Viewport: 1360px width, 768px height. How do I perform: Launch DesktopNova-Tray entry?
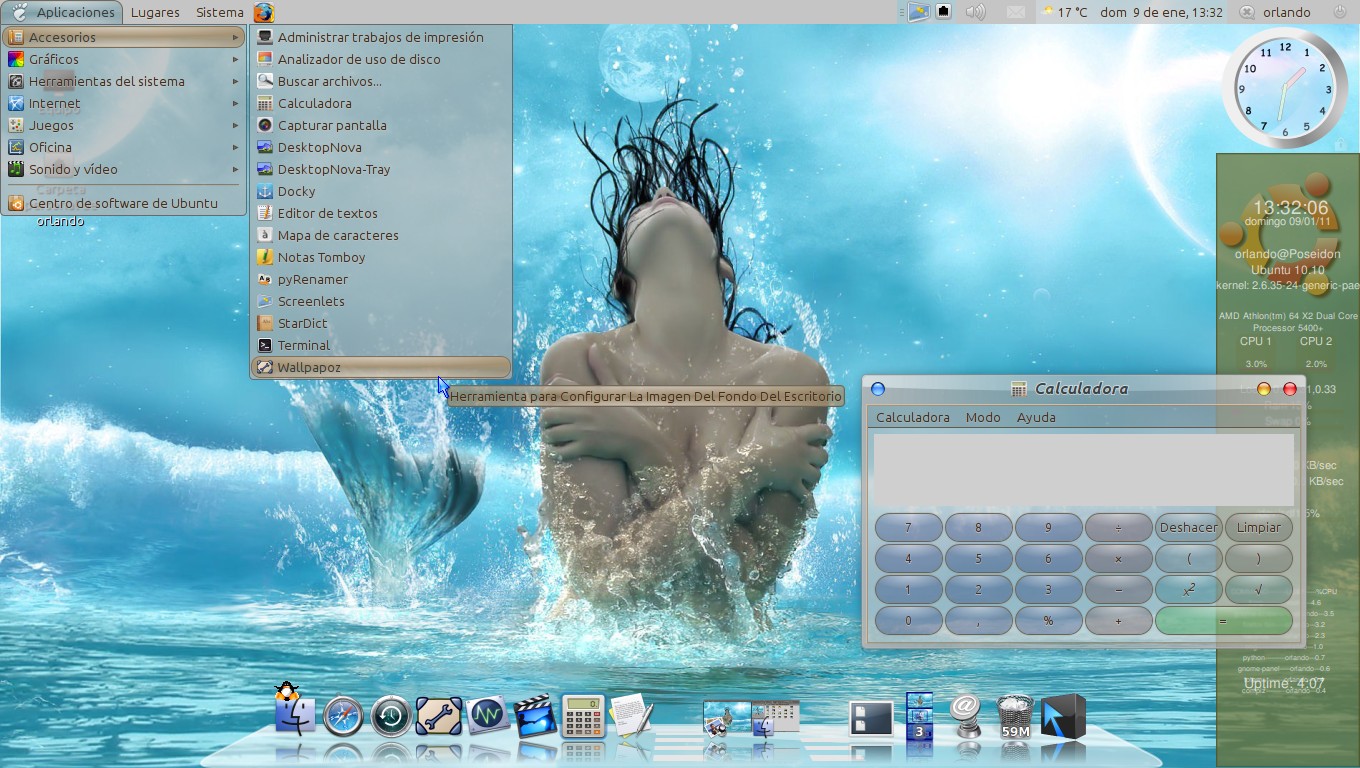pos(381,169)
